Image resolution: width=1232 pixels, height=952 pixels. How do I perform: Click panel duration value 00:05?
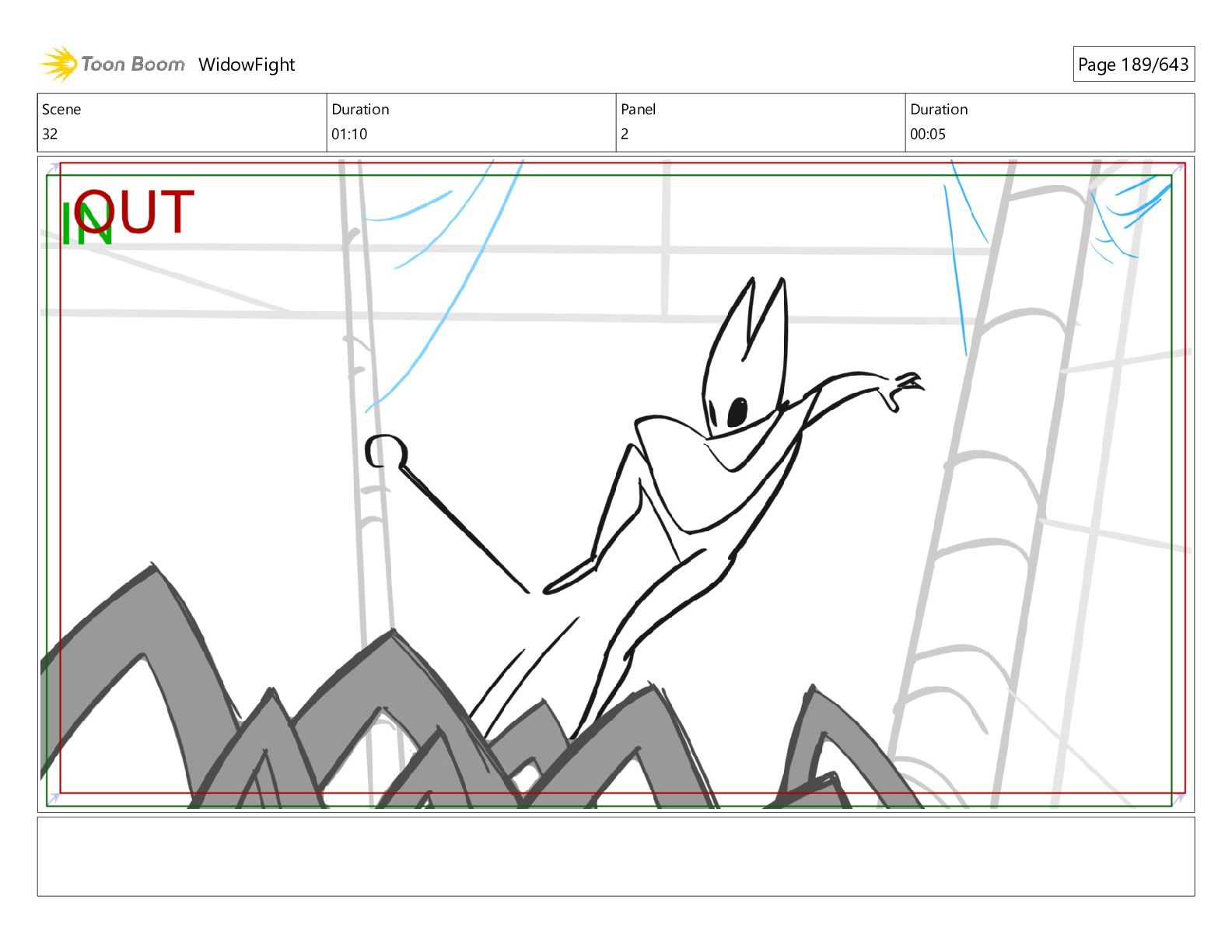pyautogui.click(x=928, y=134)
